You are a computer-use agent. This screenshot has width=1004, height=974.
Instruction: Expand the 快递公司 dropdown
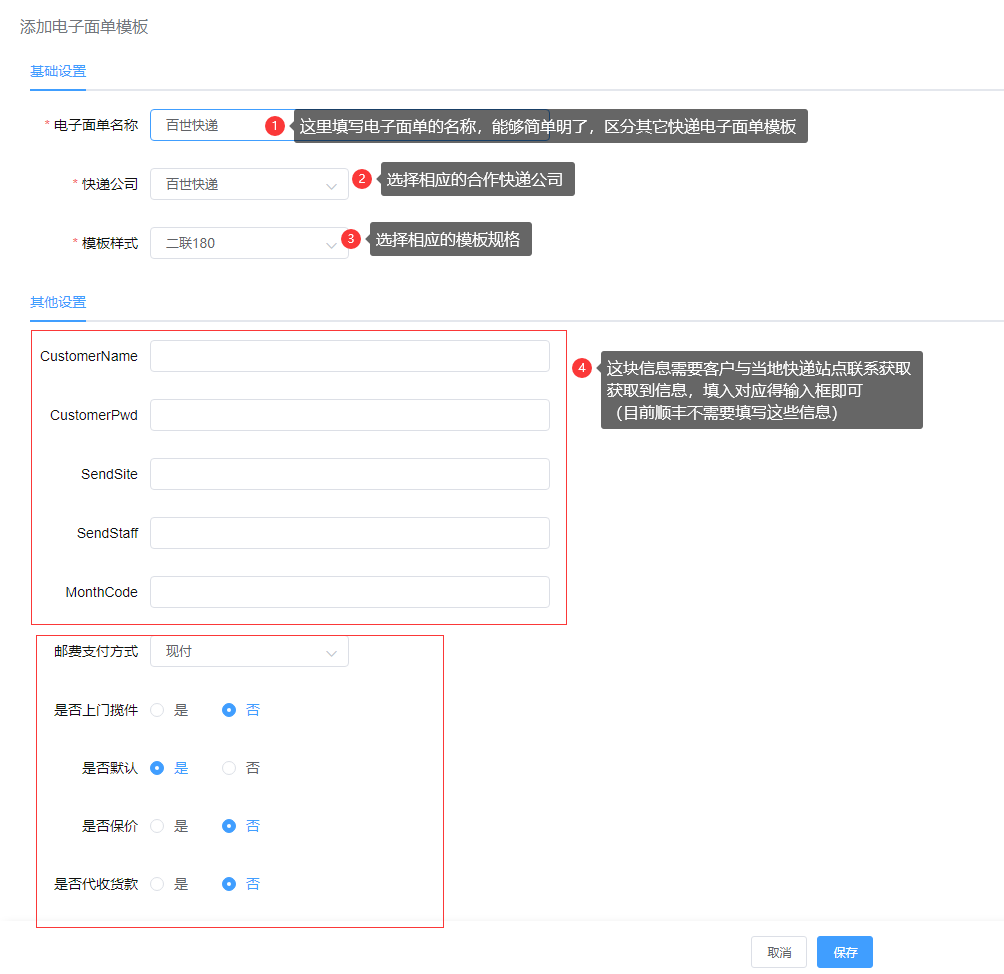coord(249,185)
